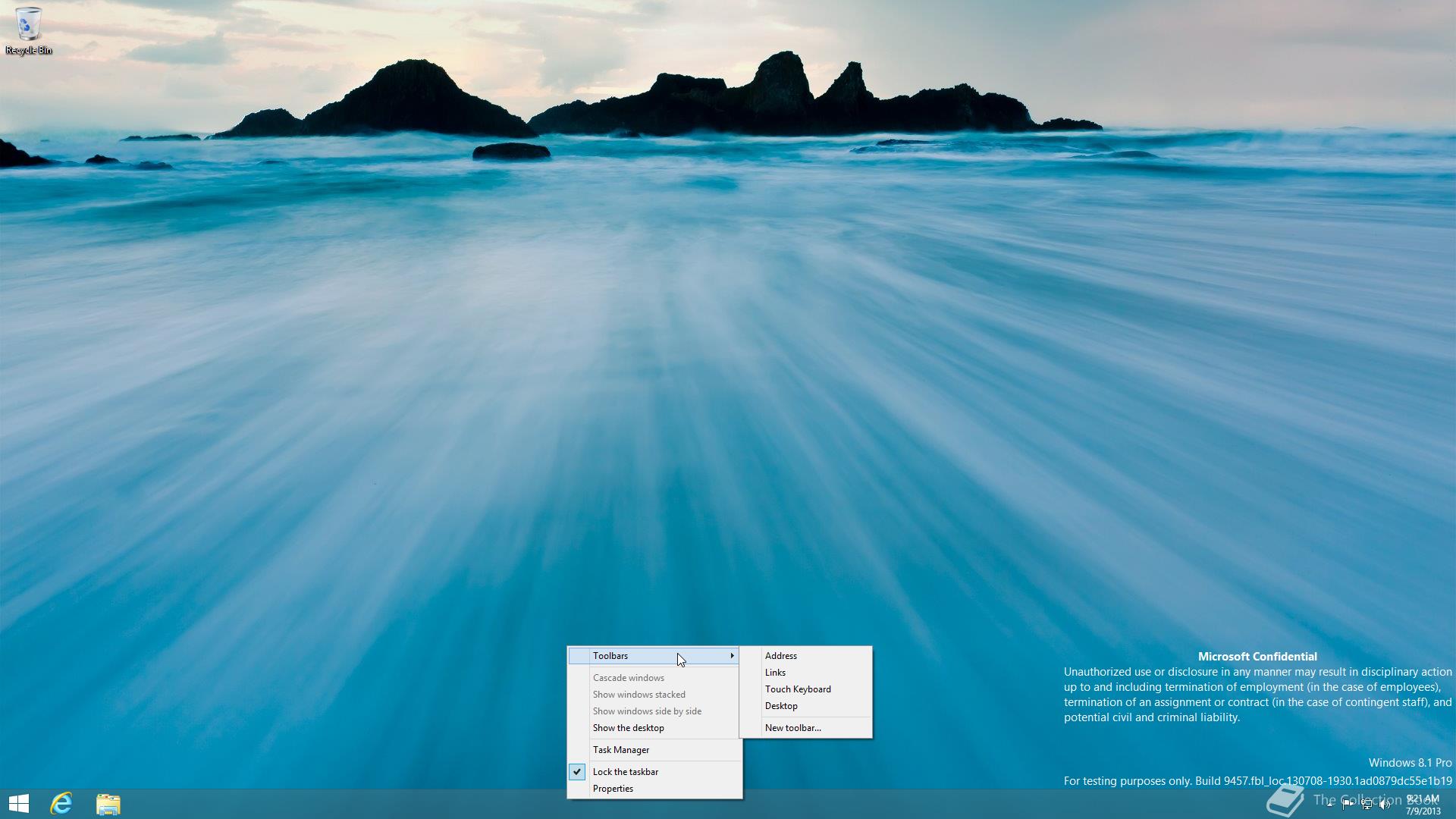Launch Internet Explorer from the taskbar

click(61, 804)
